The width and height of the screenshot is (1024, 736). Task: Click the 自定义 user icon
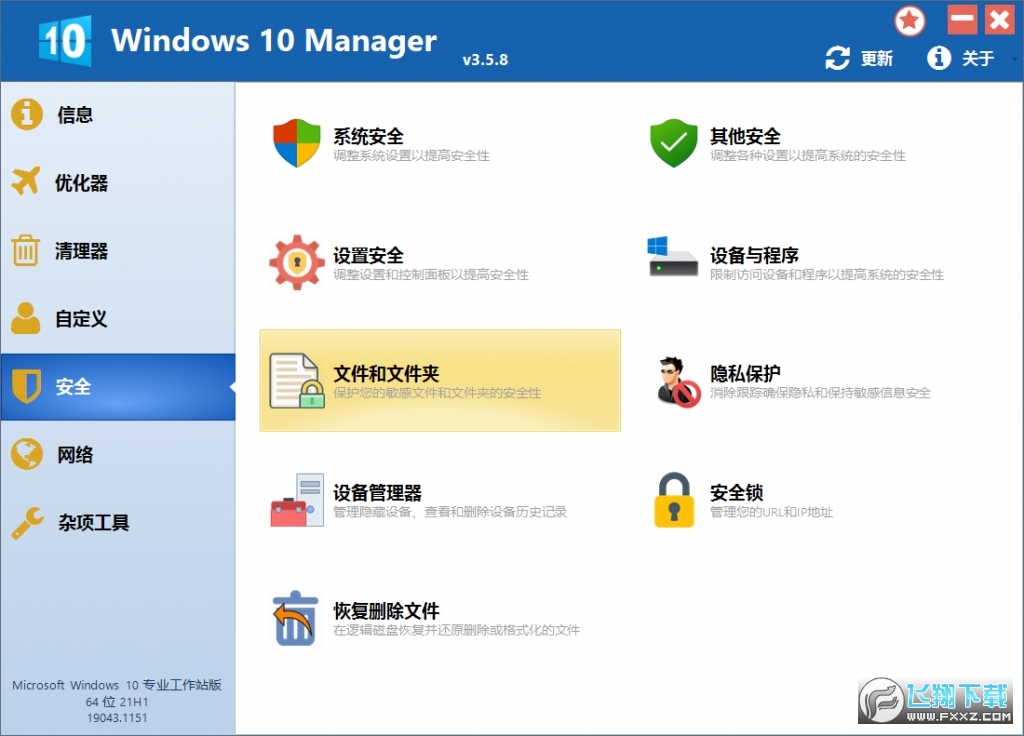25,318
